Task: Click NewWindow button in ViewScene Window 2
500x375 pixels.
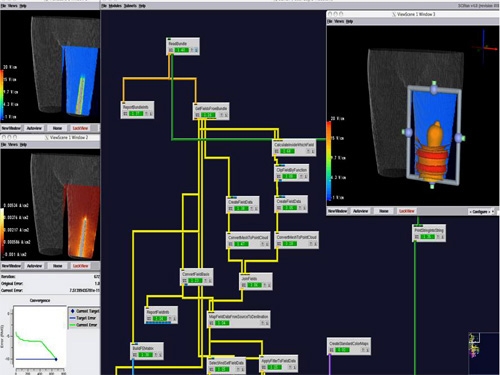Action: pyautogui.click(x=11, y=266)
